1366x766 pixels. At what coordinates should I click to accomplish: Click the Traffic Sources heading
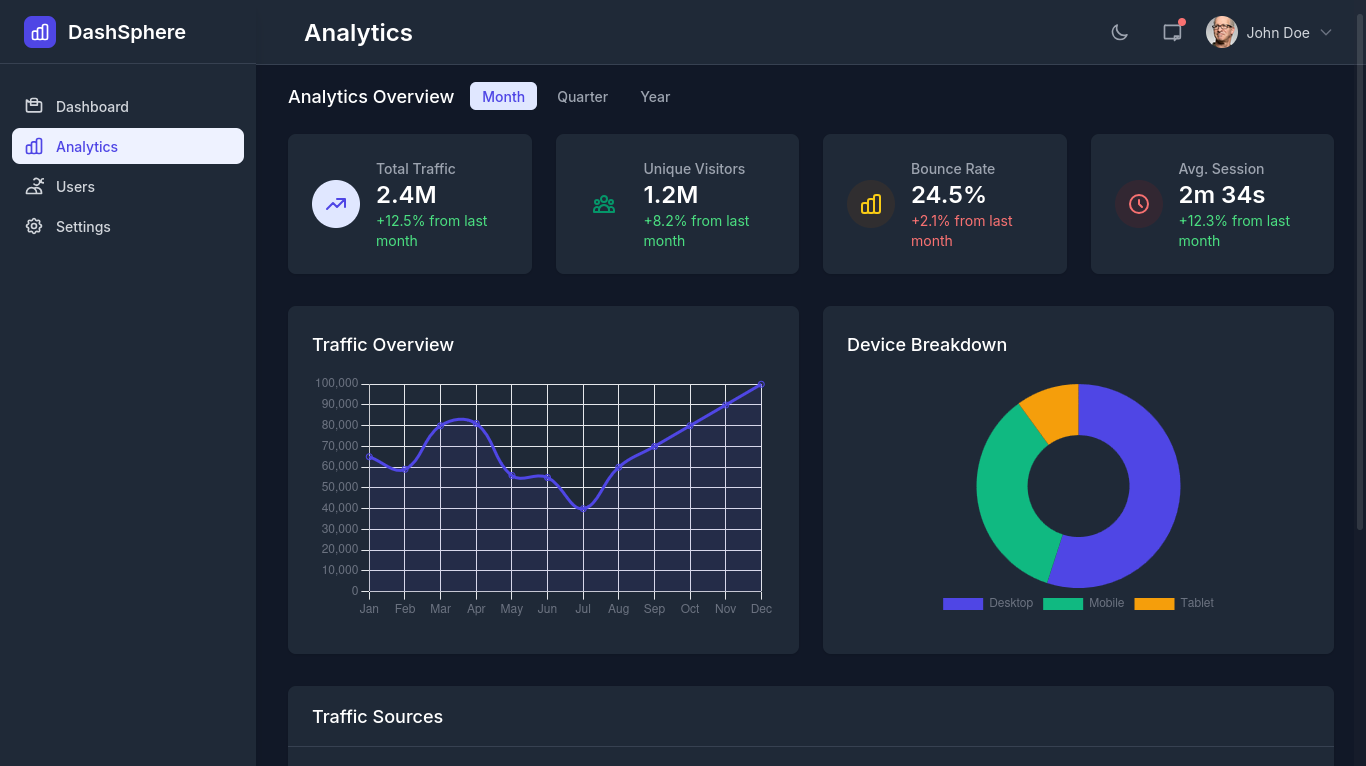pos(377,717)
